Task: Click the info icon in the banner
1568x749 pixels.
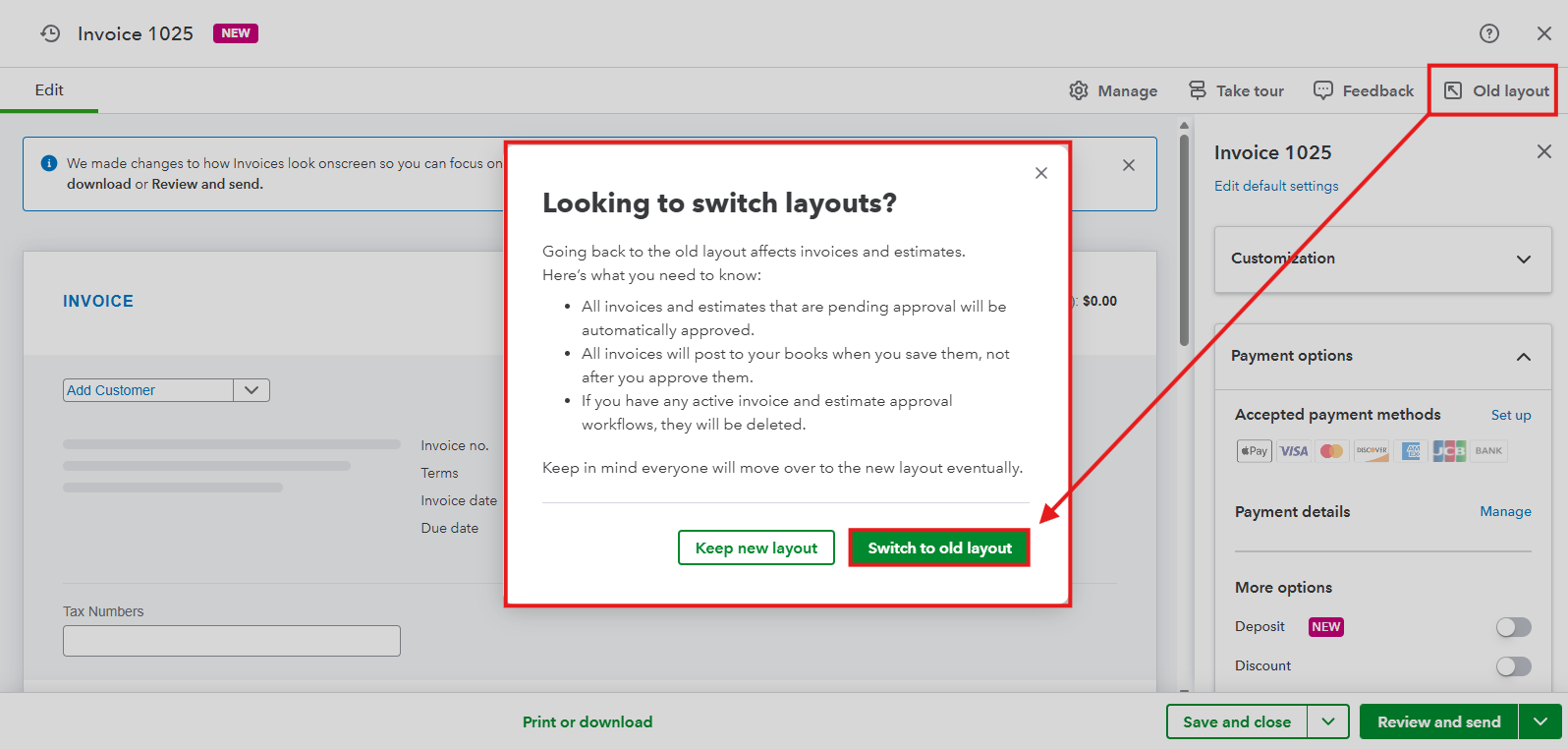Action: tap(49, 163)
